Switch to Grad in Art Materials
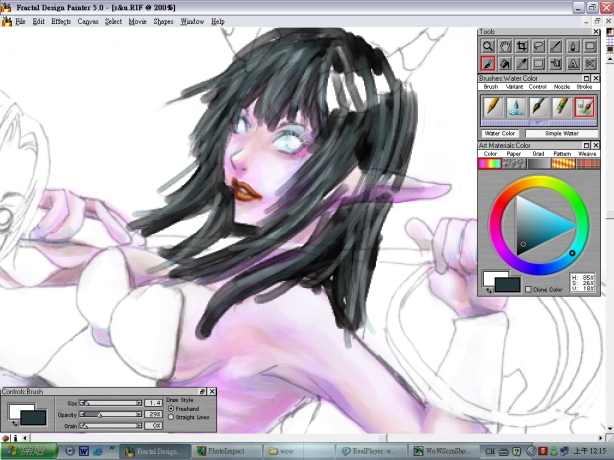 tap(538, 161)
